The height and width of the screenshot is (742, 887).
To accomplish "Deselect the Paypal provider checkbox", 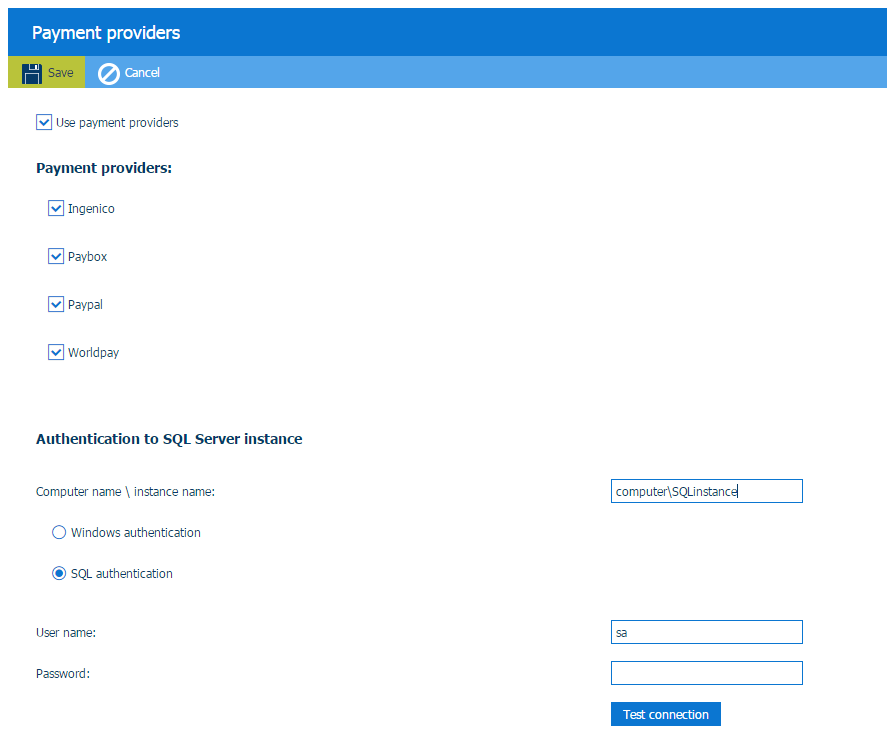I will [56, 305].
